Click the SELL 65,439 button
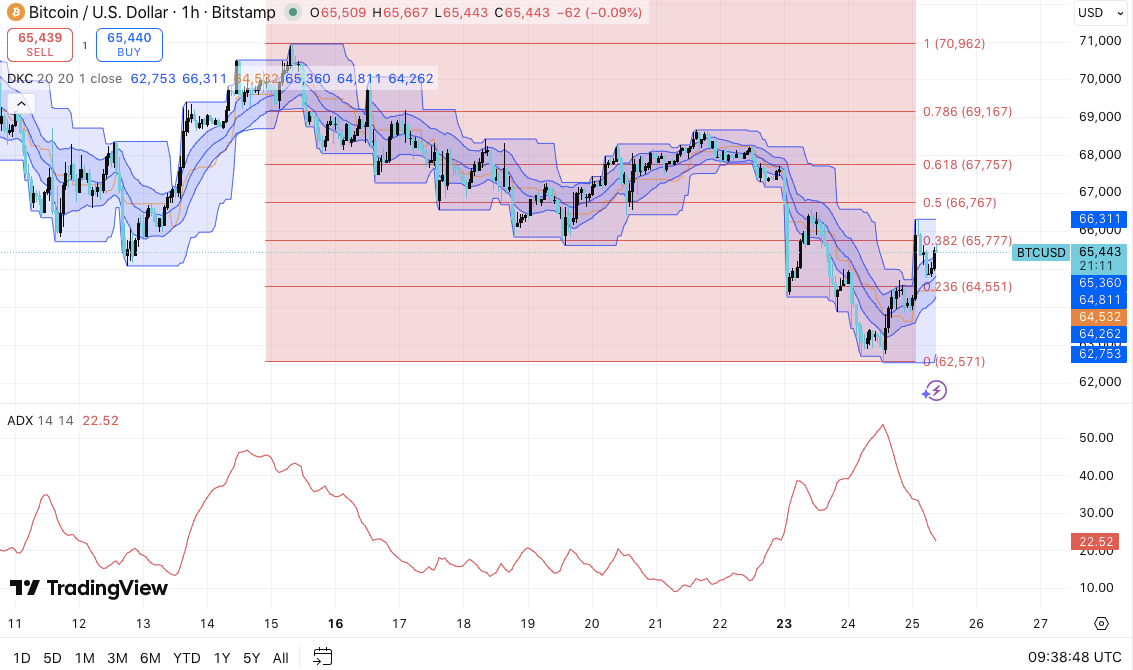This screenshot has height=670, width=1133. click(x=41, y=44)
